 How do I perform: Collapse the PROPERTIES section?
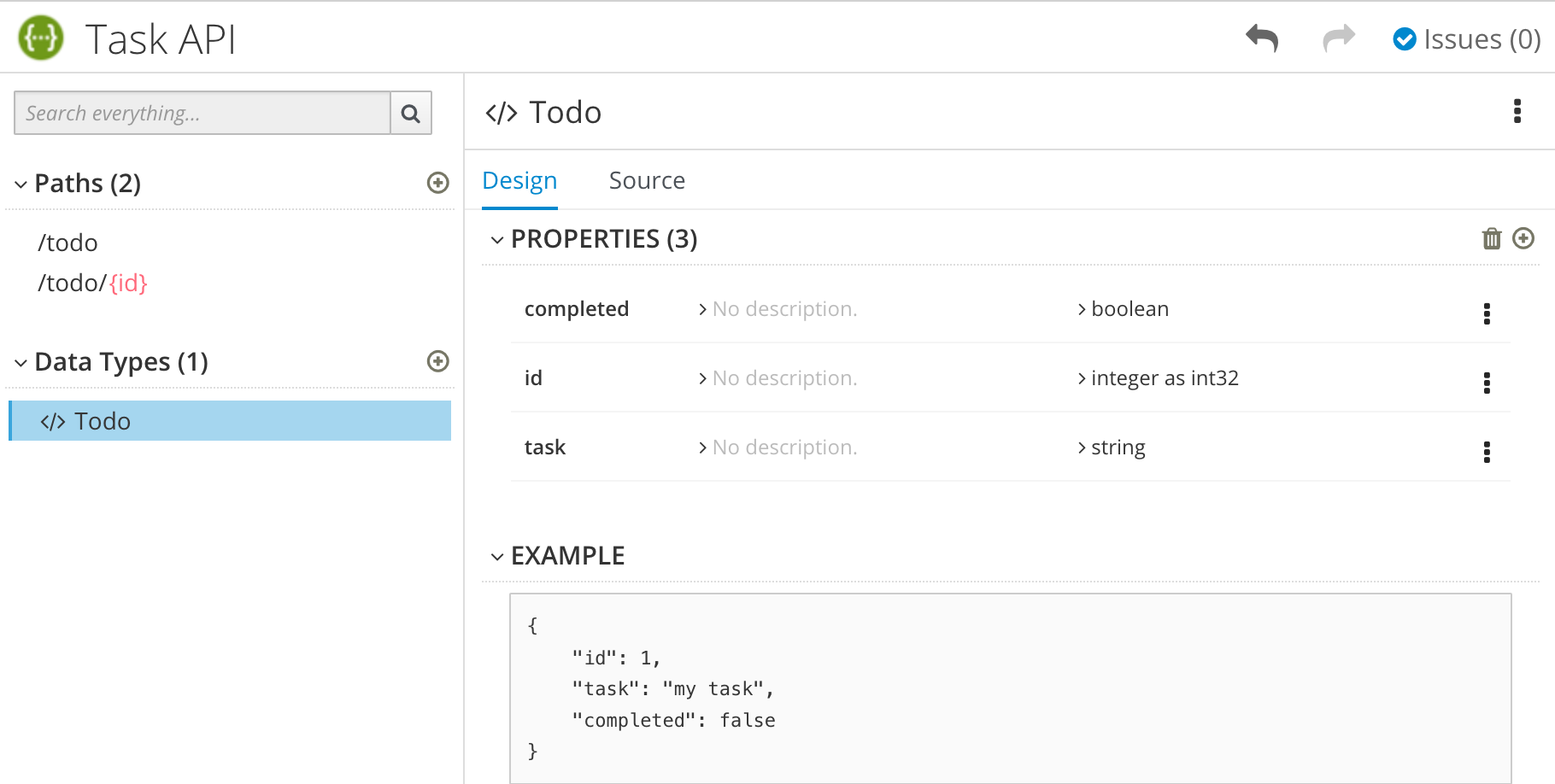496,240
